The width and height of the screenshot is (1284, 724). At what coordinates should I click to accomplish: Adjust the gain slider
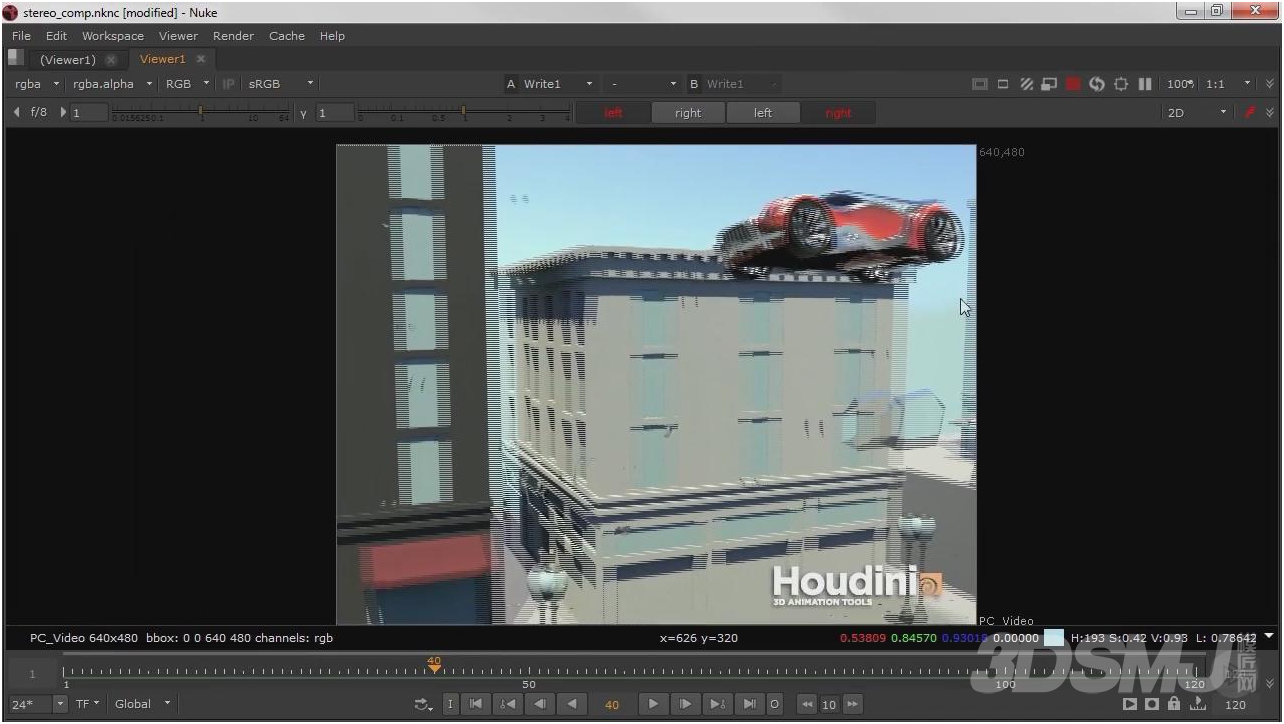click(x=201, y=112)
